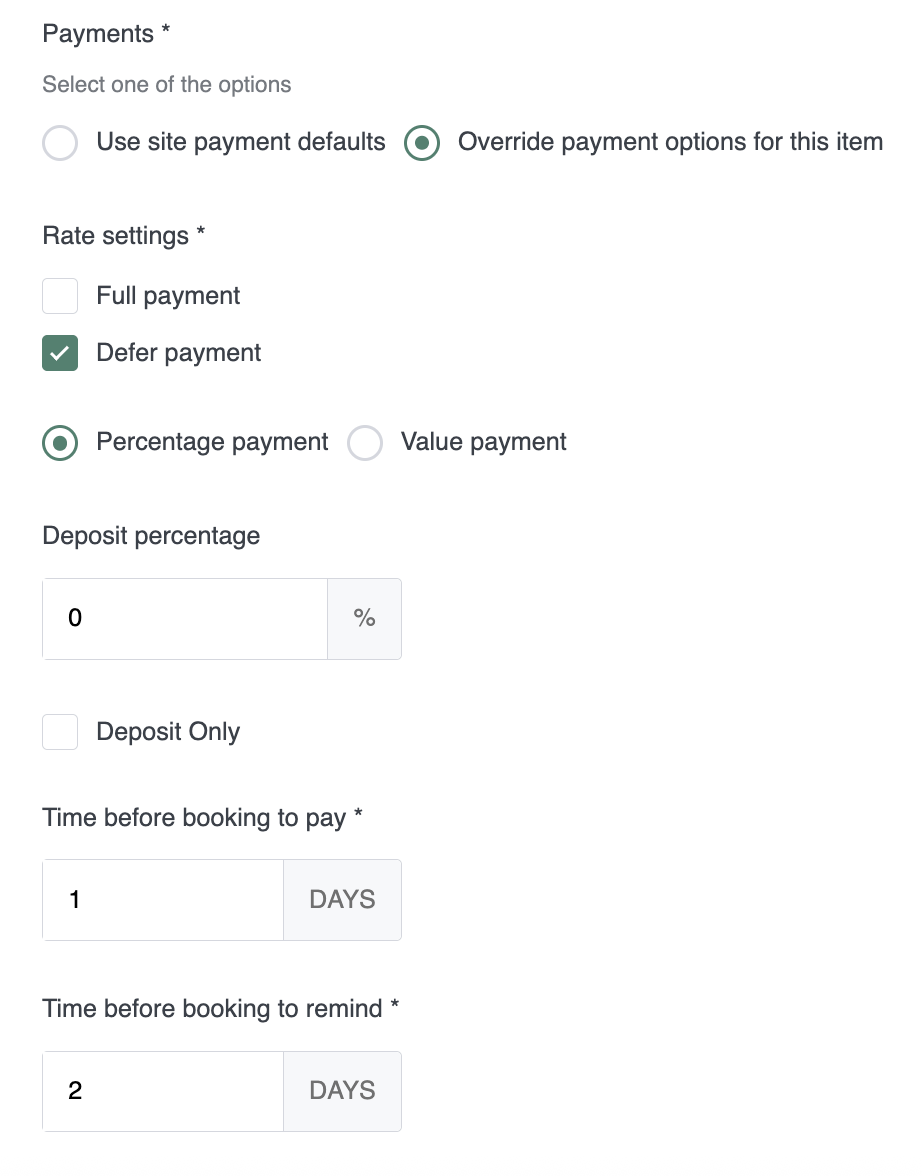Focus the Time before booking to pay field
The height and width of the screenshot is (1176, 922).
click(163, 900)
